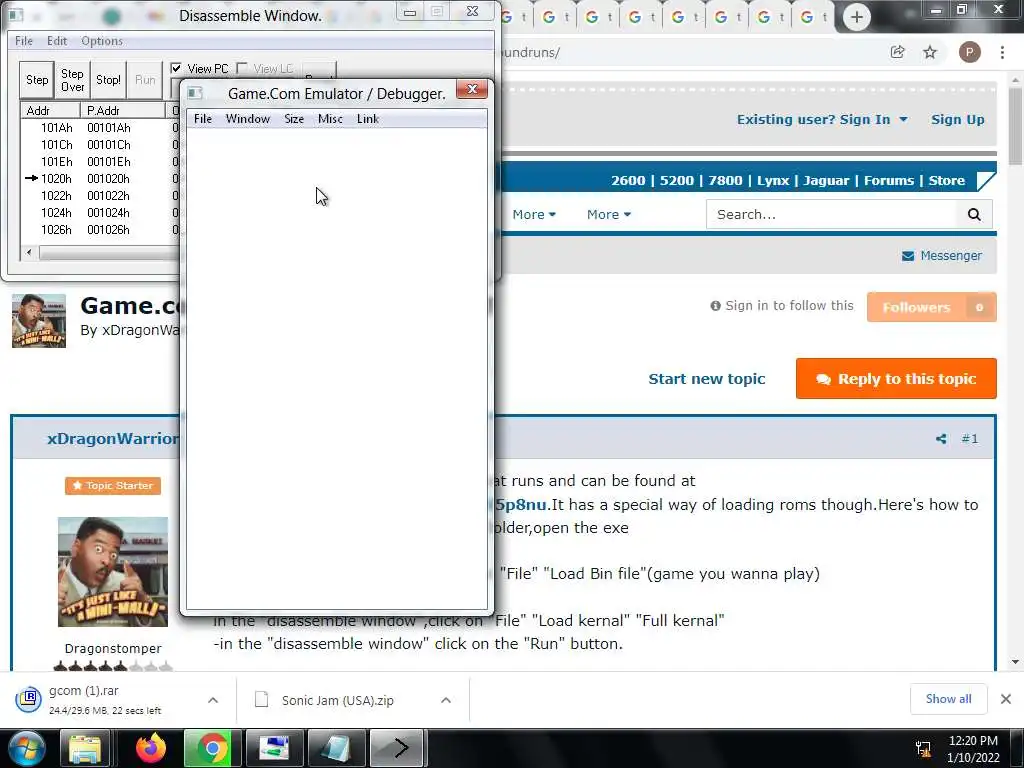Close the downloads bar
Screen dimensions: 1024x768
(1006, 699)
